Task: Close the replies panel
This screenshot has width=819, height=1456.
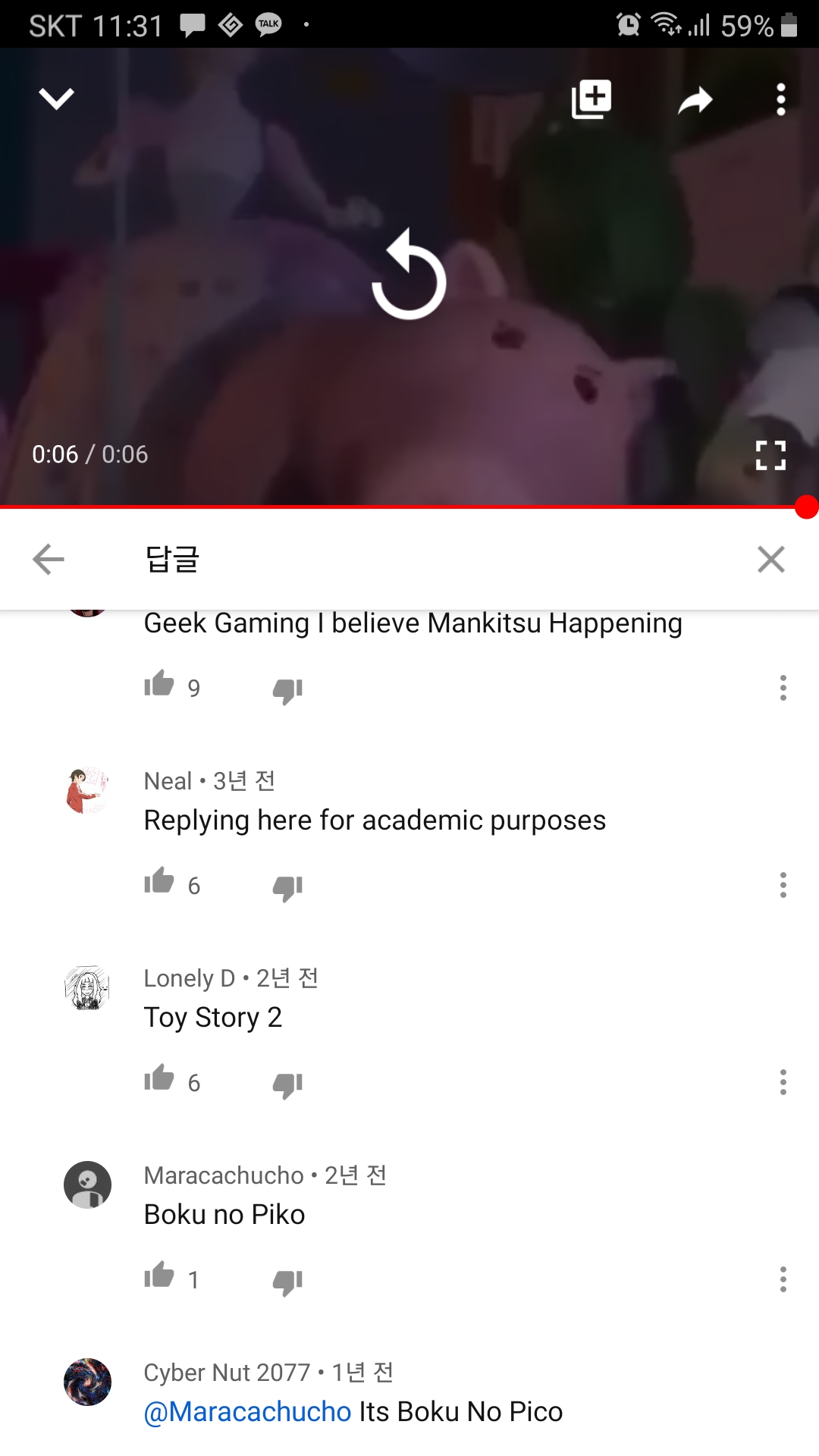Action: pos(770,560)
